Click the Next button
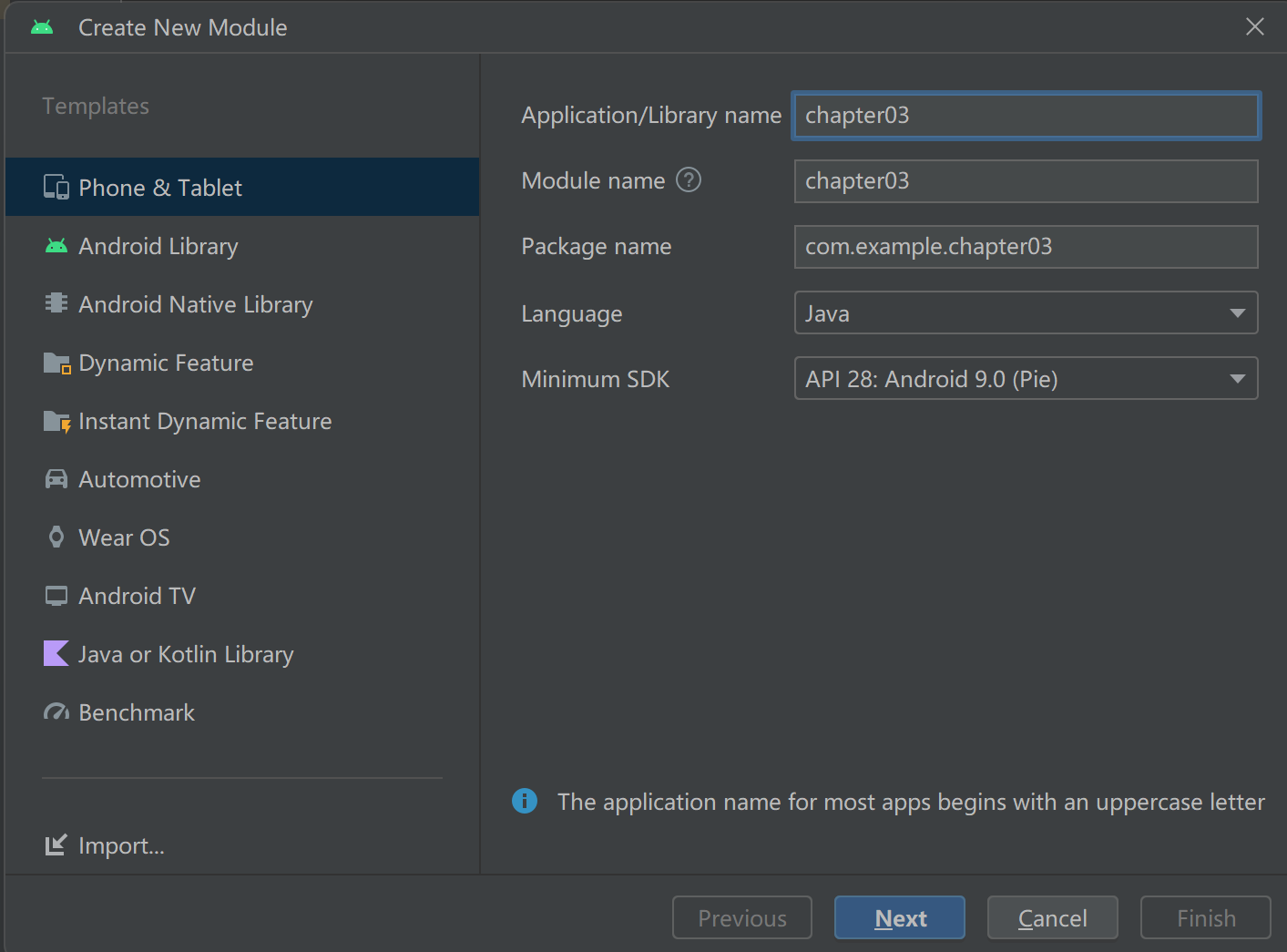Image resolution: width=1287 pixels, height=952 pixels. [x=900, y=917]
